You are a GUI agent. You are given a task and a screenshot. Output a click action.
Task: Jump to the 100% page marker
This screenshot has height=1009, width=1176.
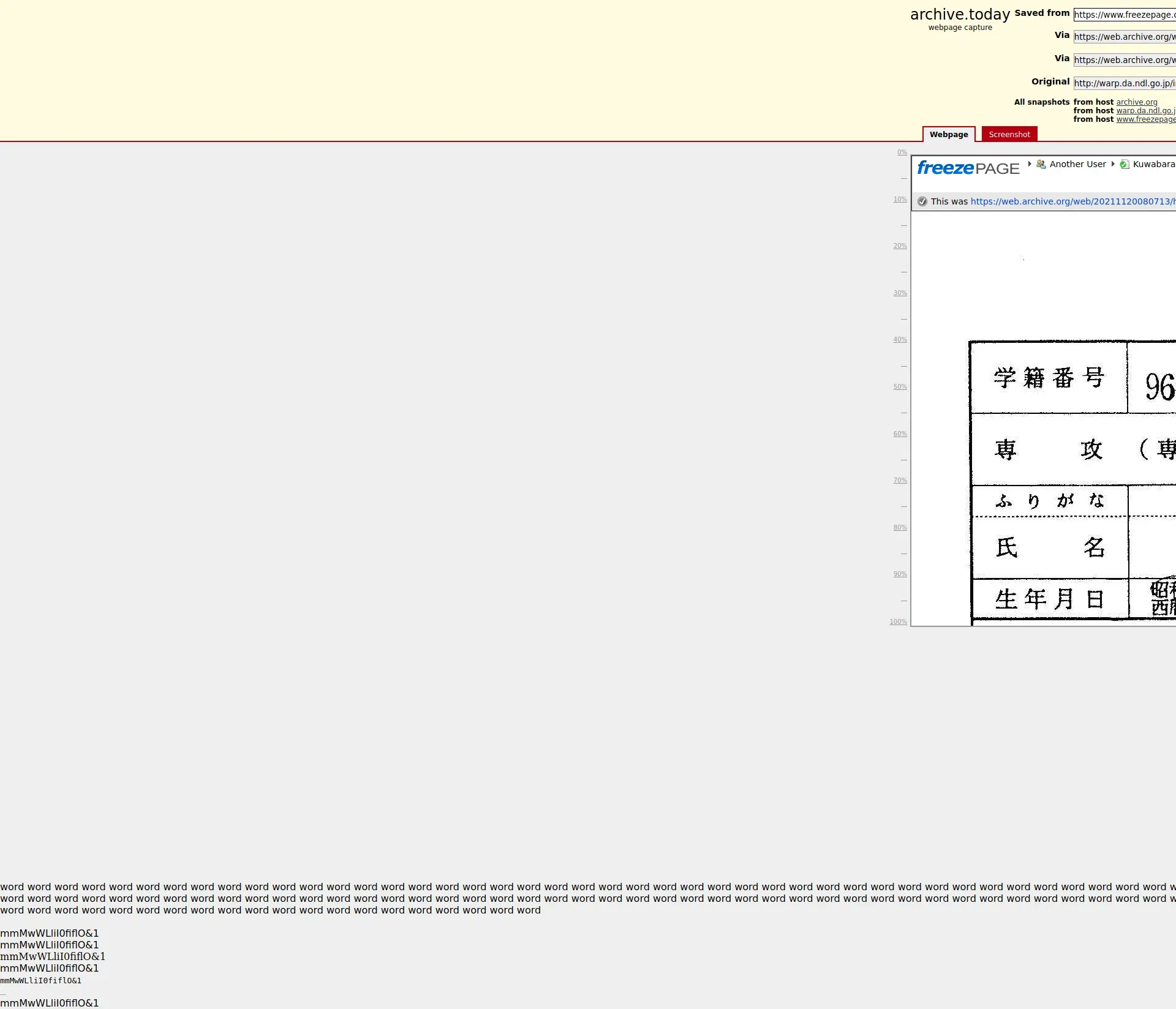(x=898, y=622)
